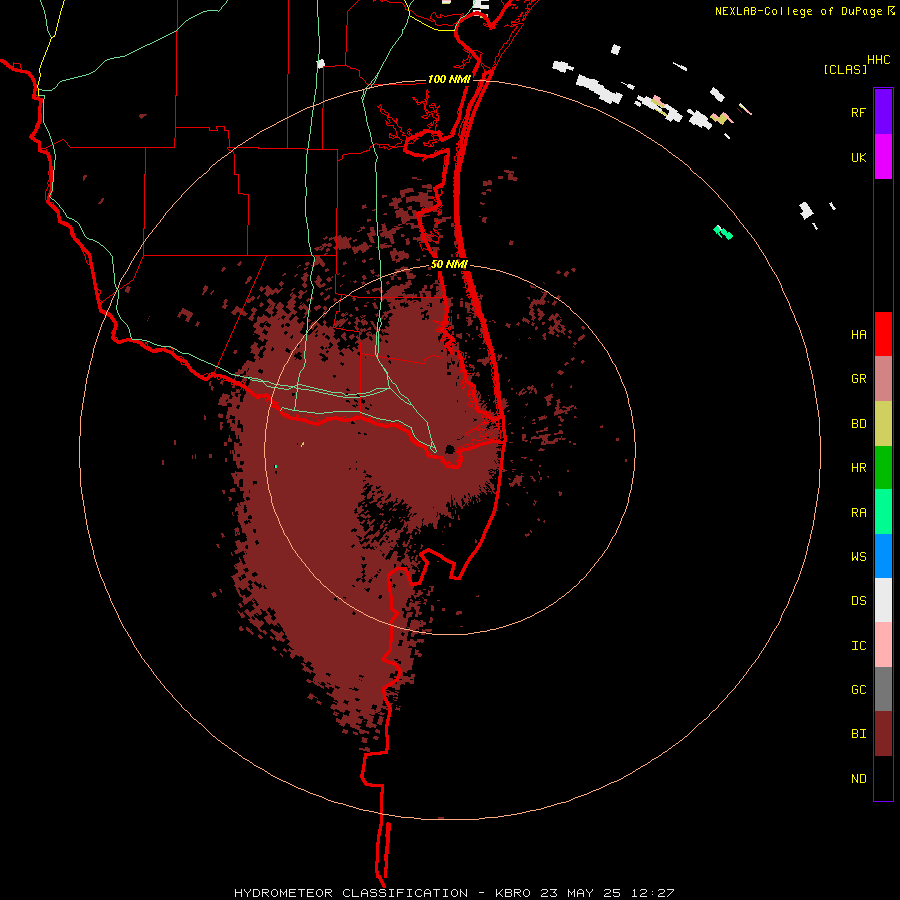Viewport: 900px width, 900px height.
Task: Select the GR pinkish legend swatch
Action: 883,379
